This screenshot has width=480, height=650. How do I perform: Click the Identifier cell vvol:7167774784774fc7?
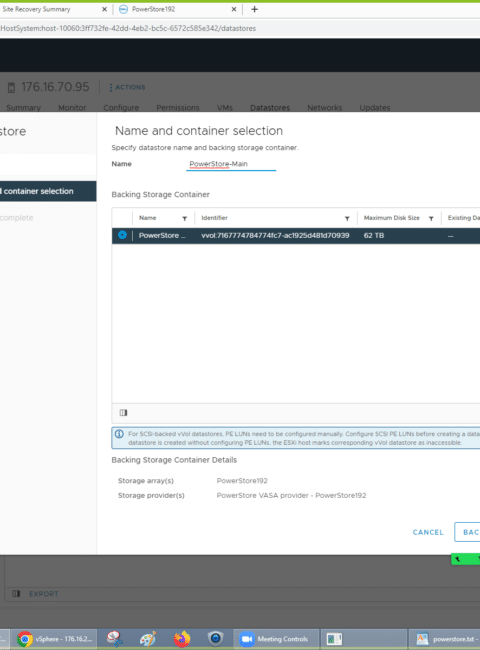275,235
